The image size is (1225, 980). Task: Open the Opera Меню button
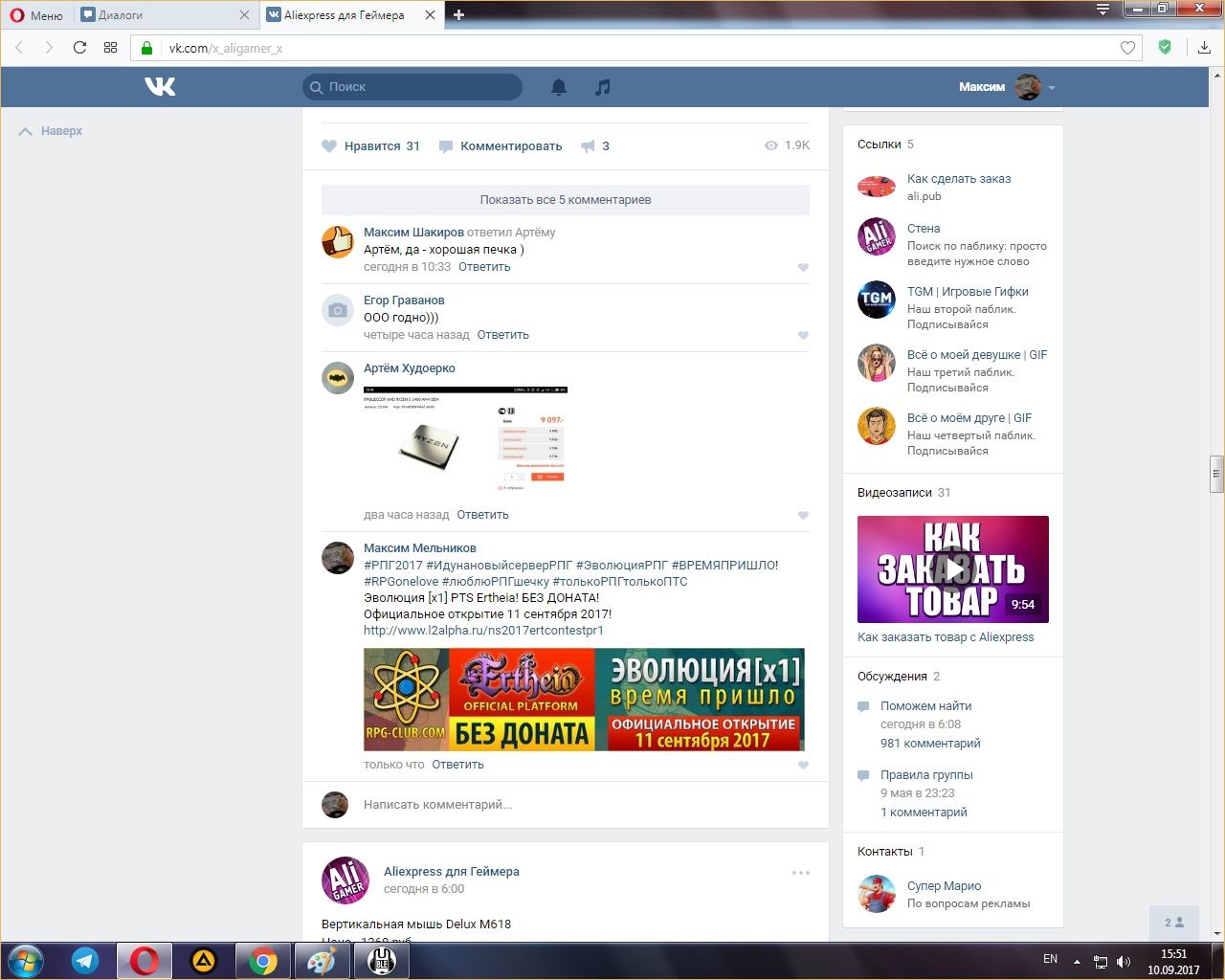pyautogui.click(x=36, y=15)
